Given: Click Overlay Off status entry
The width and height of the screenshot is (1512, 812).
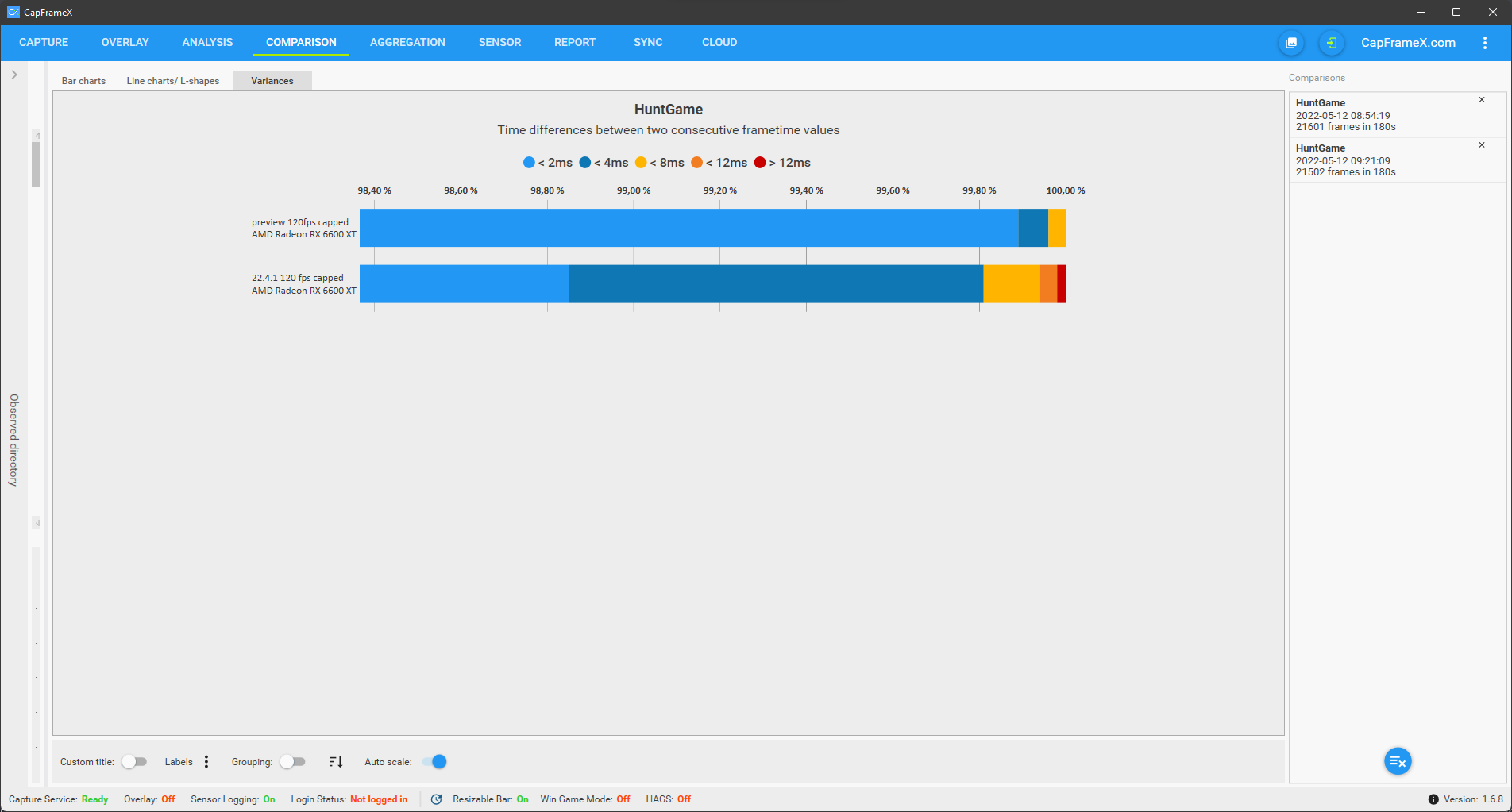Looking at the screenshot, I should pyautogui.click(x=149, y=799).
